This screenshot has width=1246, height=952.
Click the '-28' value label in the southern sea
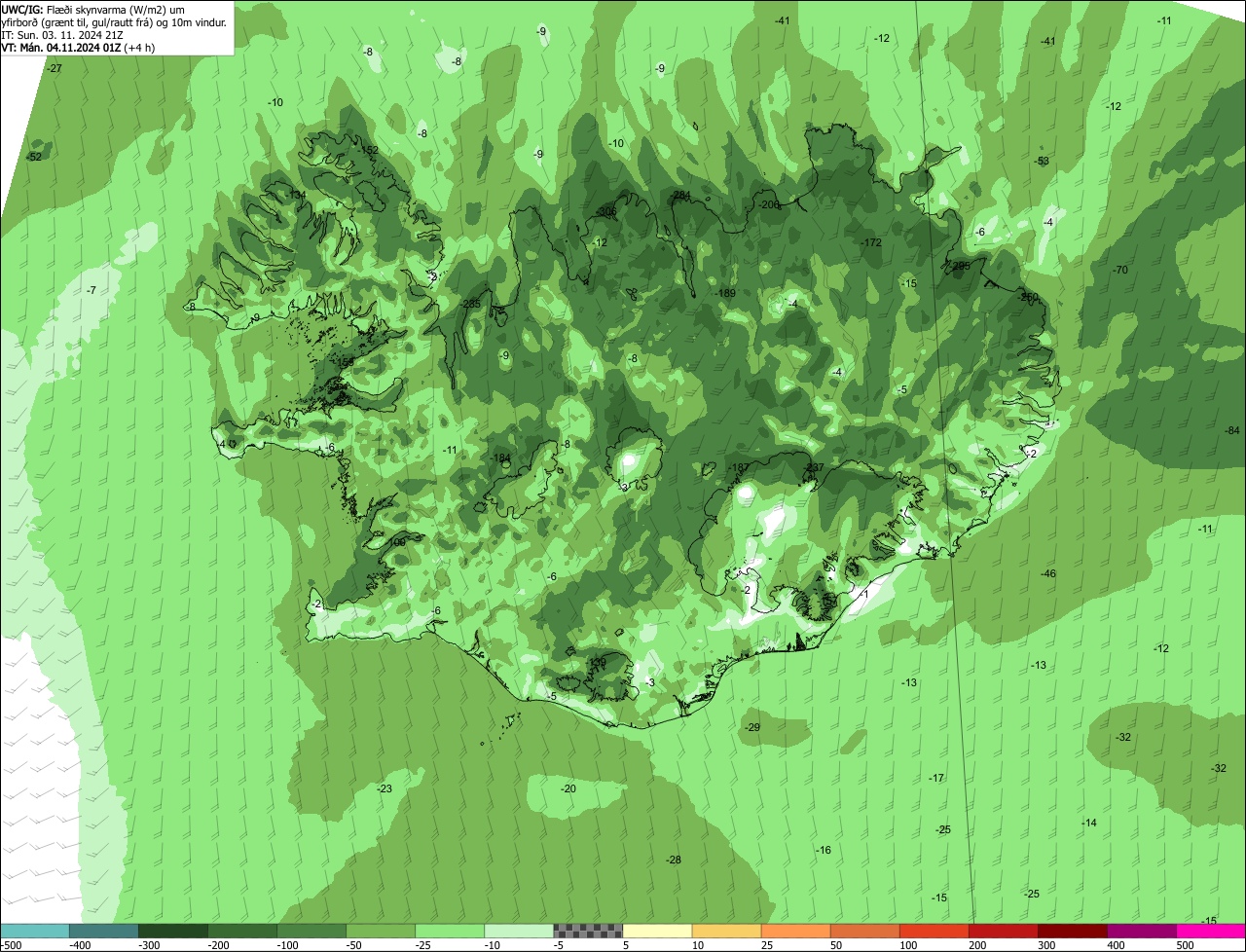click(x=673, y=860)
